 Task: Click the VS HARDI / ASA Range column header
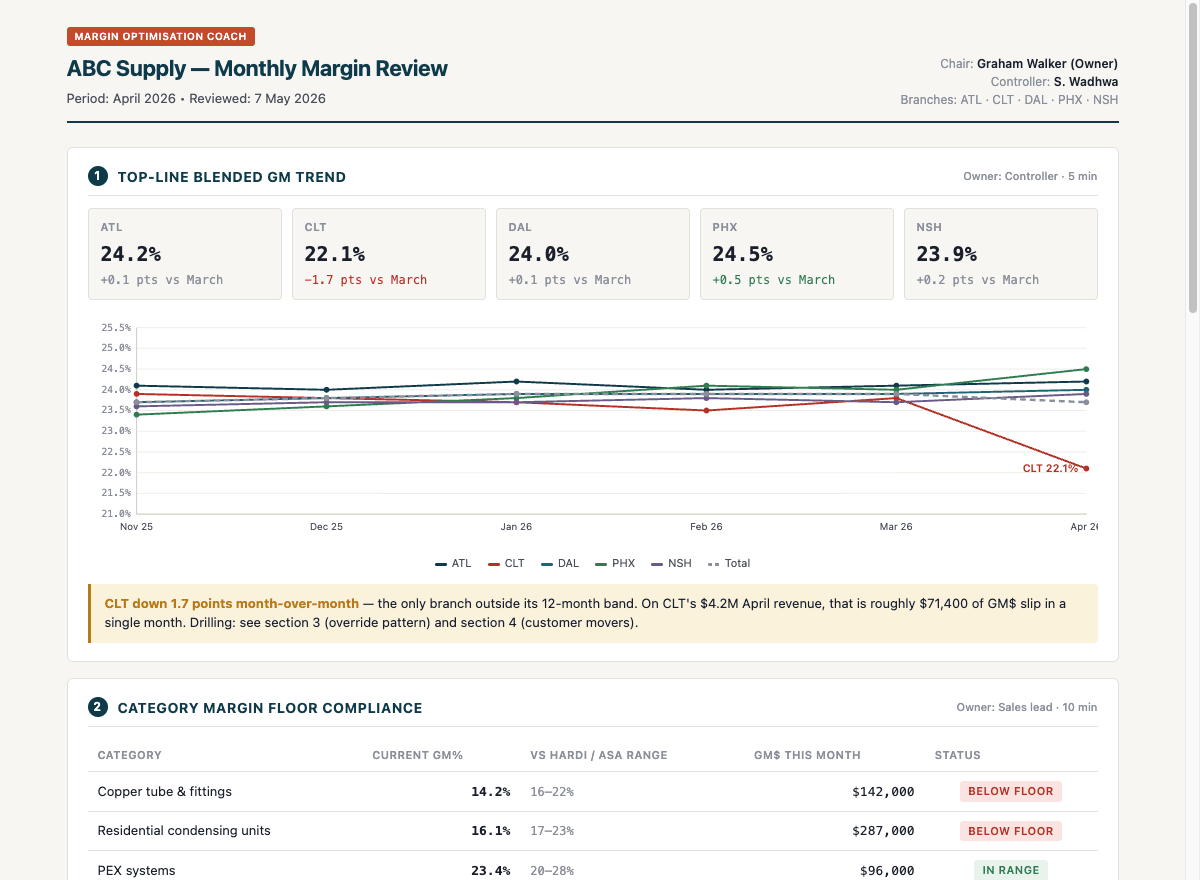599,755
